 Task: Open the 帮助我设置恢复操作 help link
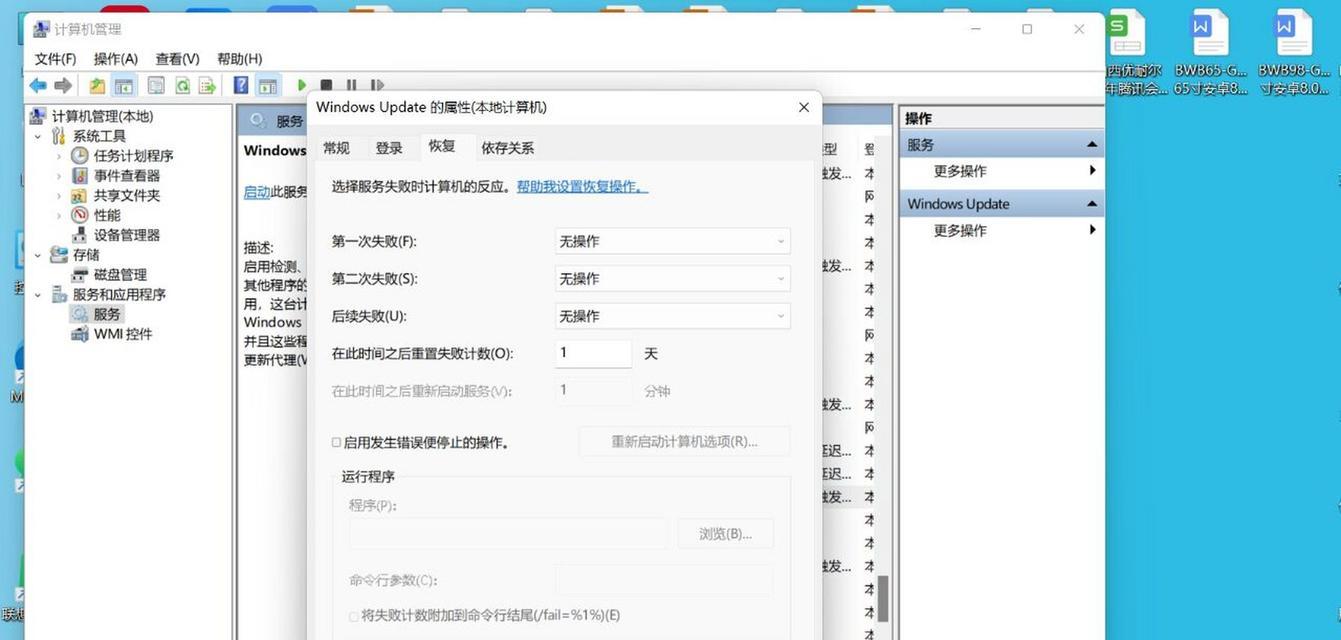pos(582,187)
